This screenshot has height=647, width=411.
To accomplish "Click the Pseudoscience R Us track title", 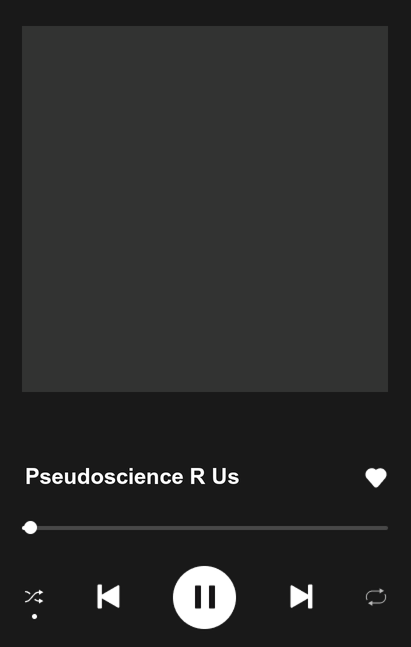I will 132,477.
